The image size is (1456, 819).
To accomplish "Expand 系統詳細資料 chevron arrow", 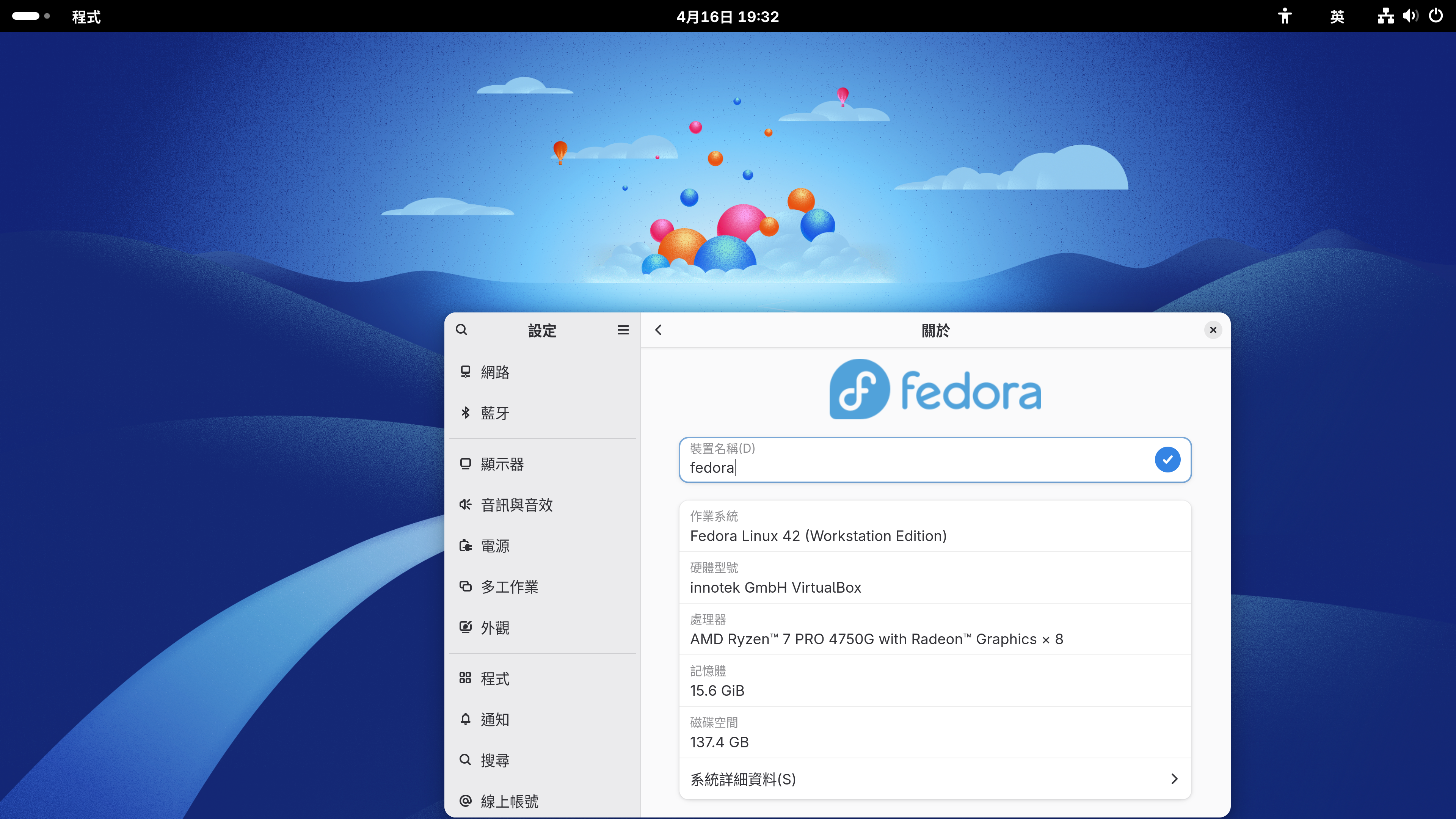I will pos(1174,779).
